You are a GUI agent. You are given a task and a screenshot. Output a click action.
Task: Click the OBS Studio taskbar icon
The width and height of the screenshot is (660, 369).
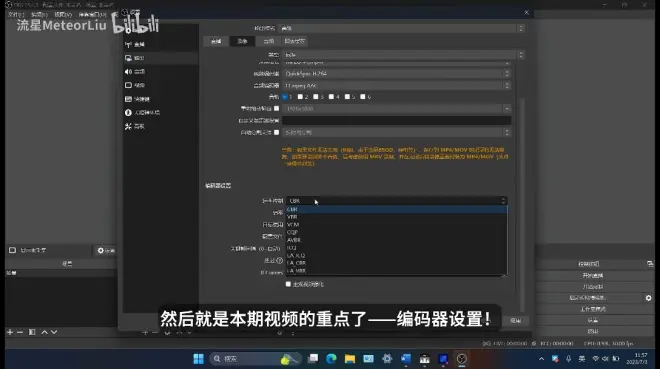462,358
